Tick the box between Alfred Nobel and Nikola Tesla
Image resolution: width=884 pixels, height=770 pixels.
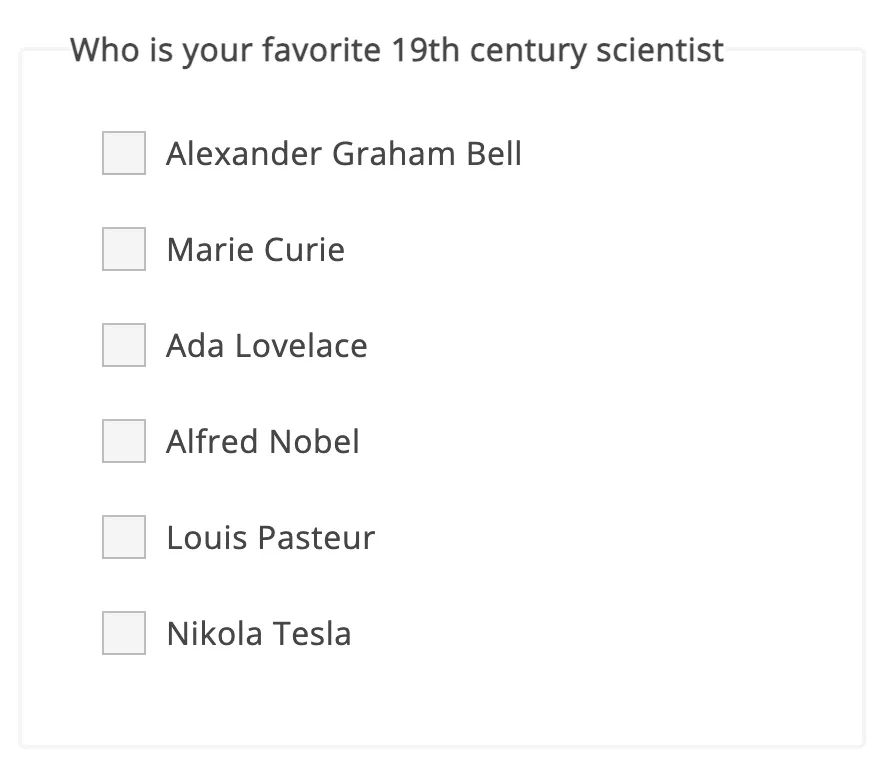pos(124,537)
